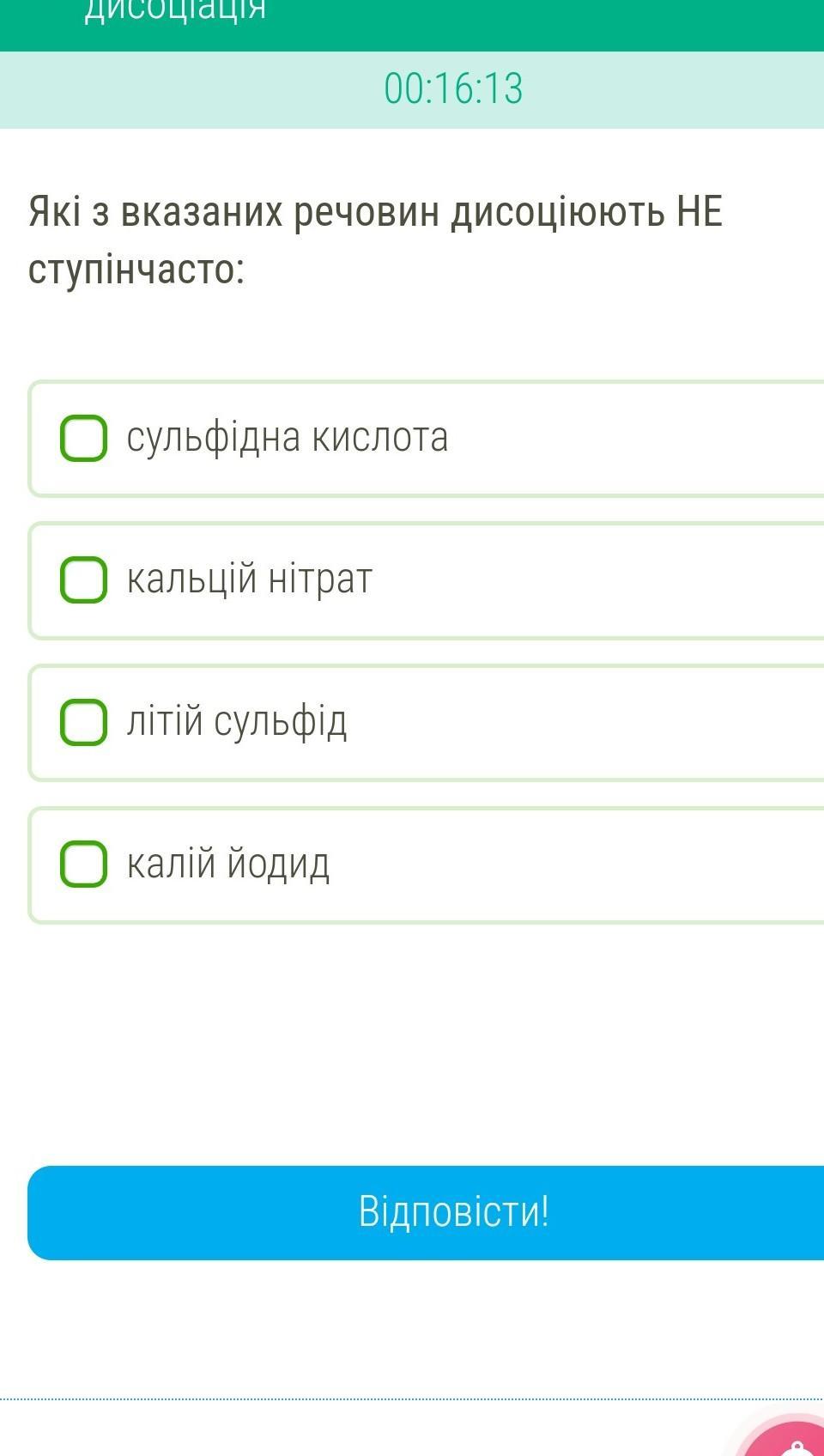This screenshot has height=1456, width=824.
Task: Mark the 'калій йодид' checkbox
Action: coord(83,864)
